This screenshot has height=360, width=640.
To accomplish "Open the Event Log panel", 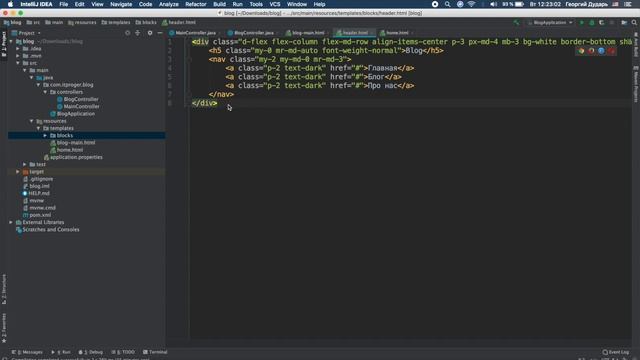I will tap(616, 352).
